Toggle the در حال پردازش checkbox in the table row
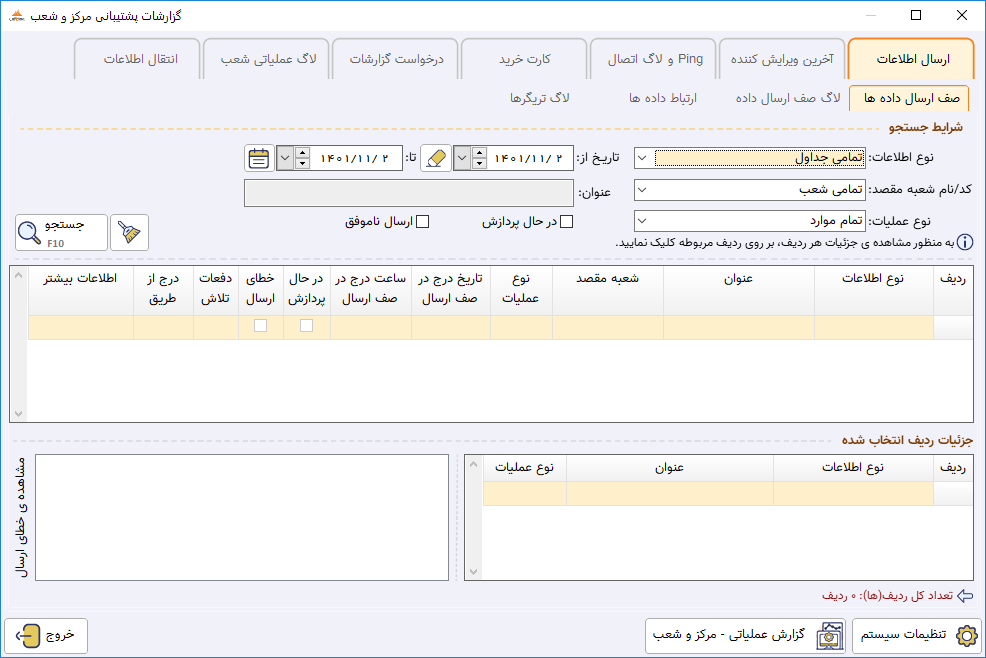 click(x=306, y=325)
